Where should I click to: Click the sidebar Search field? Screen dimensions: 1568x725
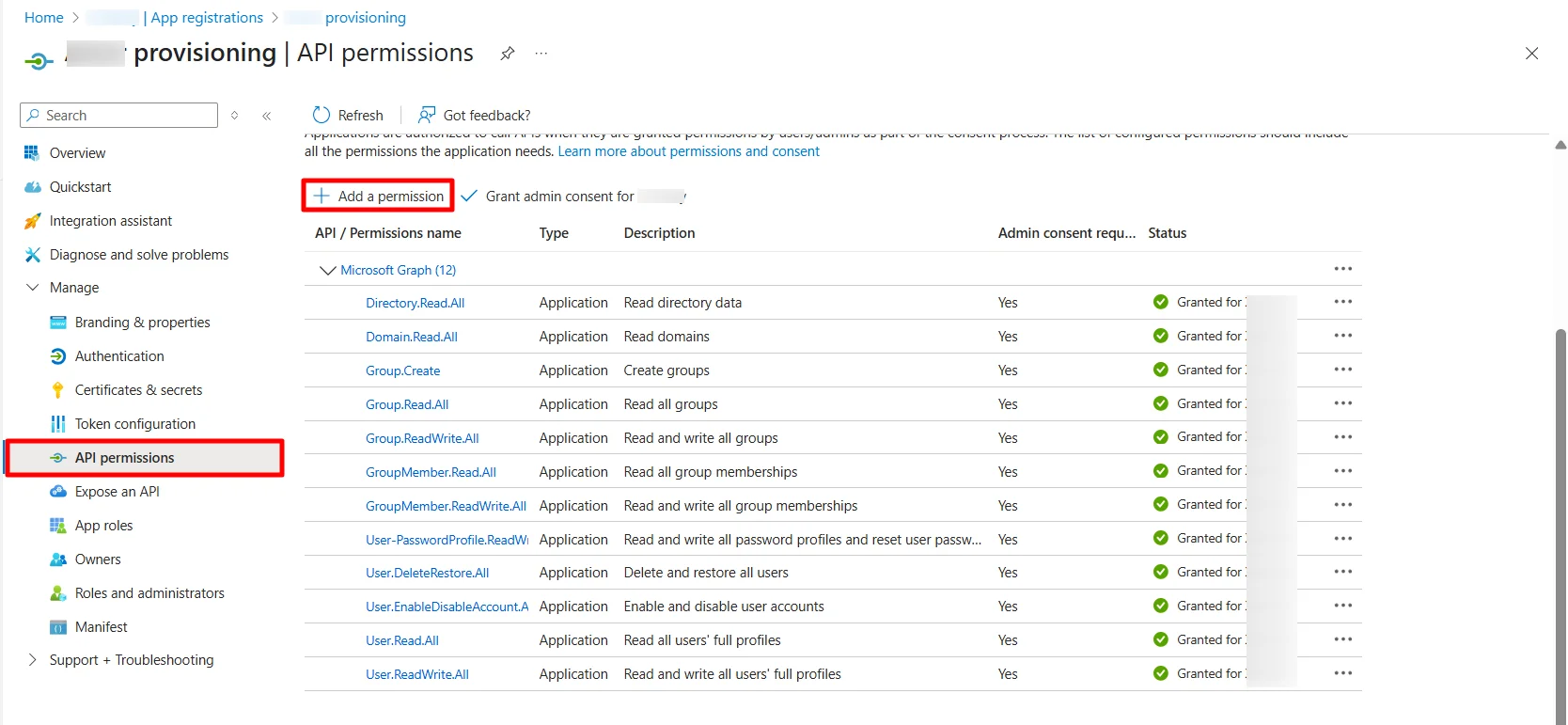(x=118, y=116)
